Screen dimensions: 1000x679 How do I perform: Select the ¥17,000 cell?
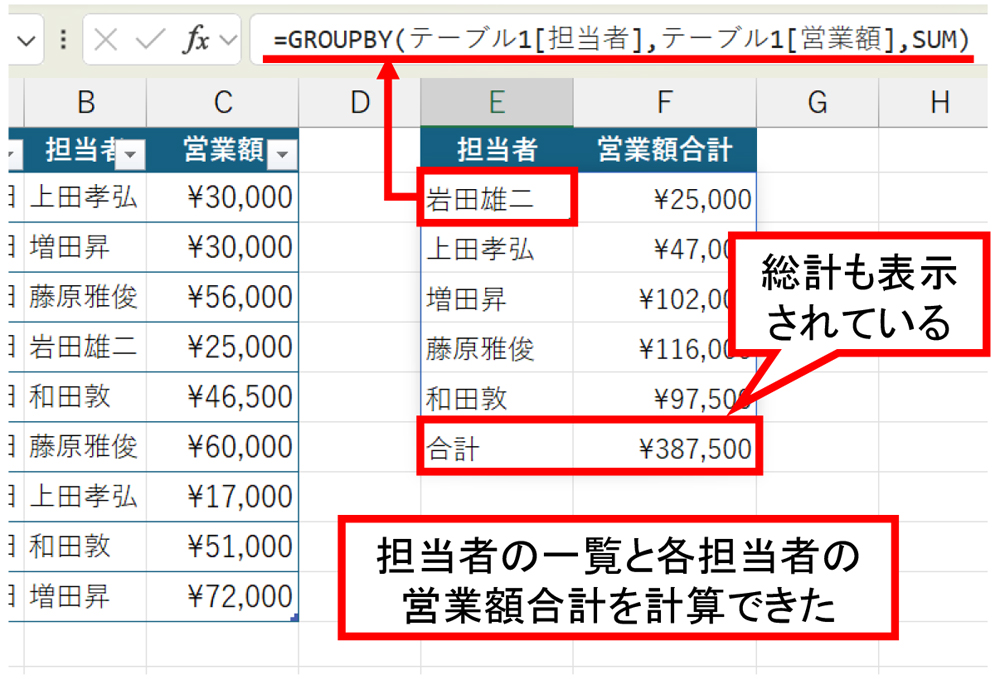click(223, 497)
